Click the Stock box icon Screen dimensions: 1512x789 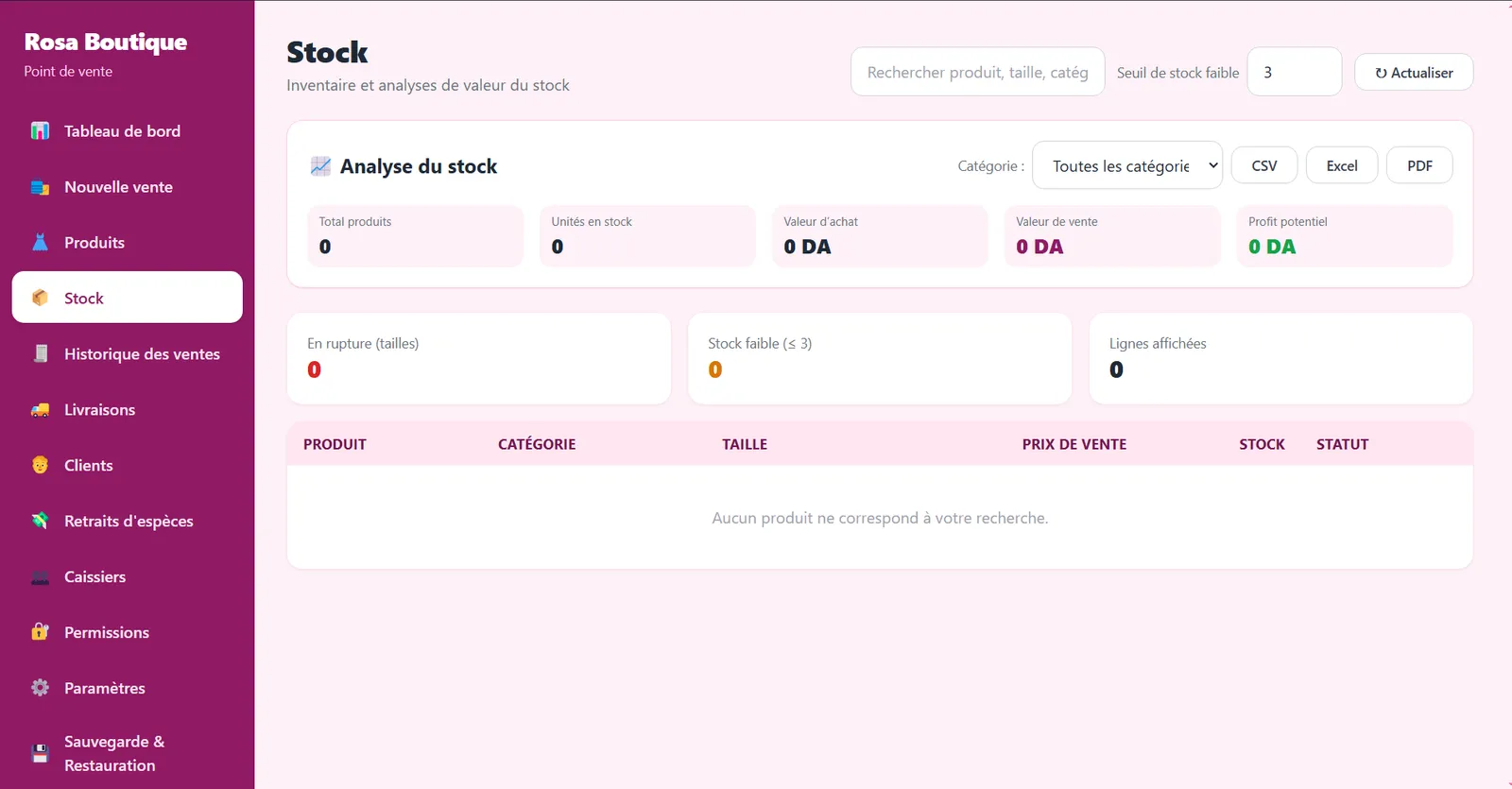40,299
